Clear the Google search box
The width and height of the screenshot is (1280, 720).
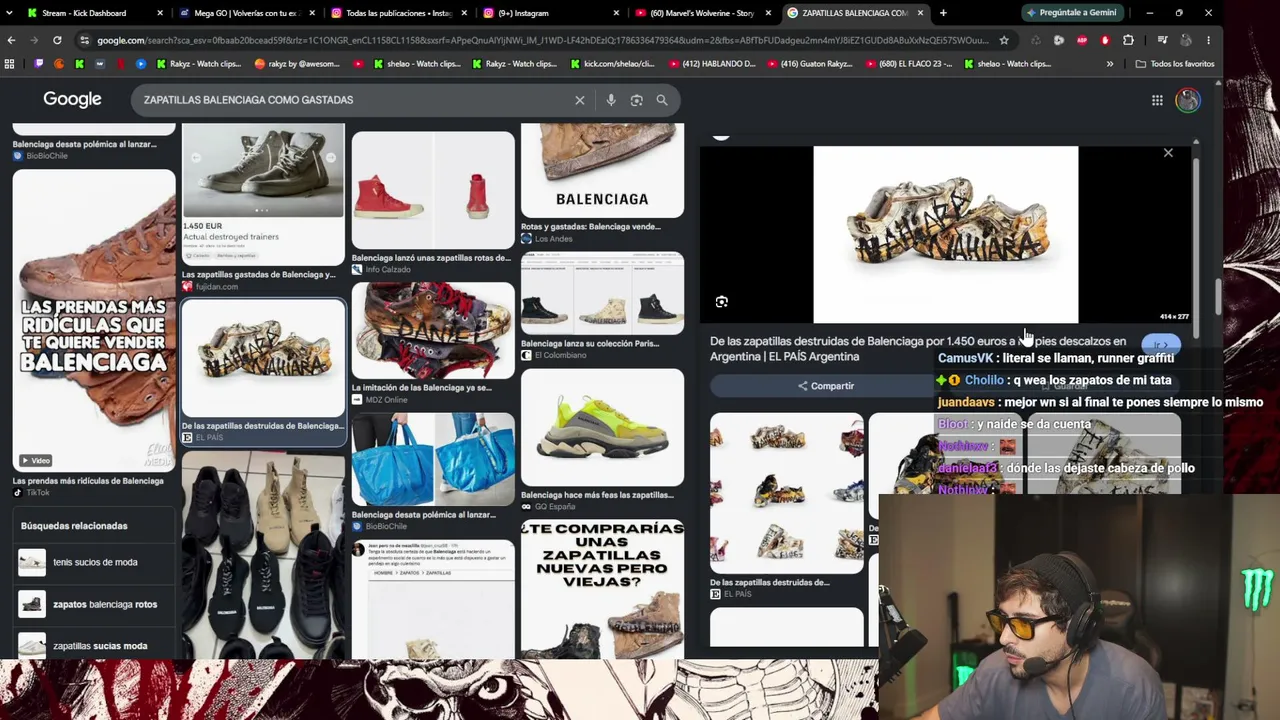pos(579,100)
